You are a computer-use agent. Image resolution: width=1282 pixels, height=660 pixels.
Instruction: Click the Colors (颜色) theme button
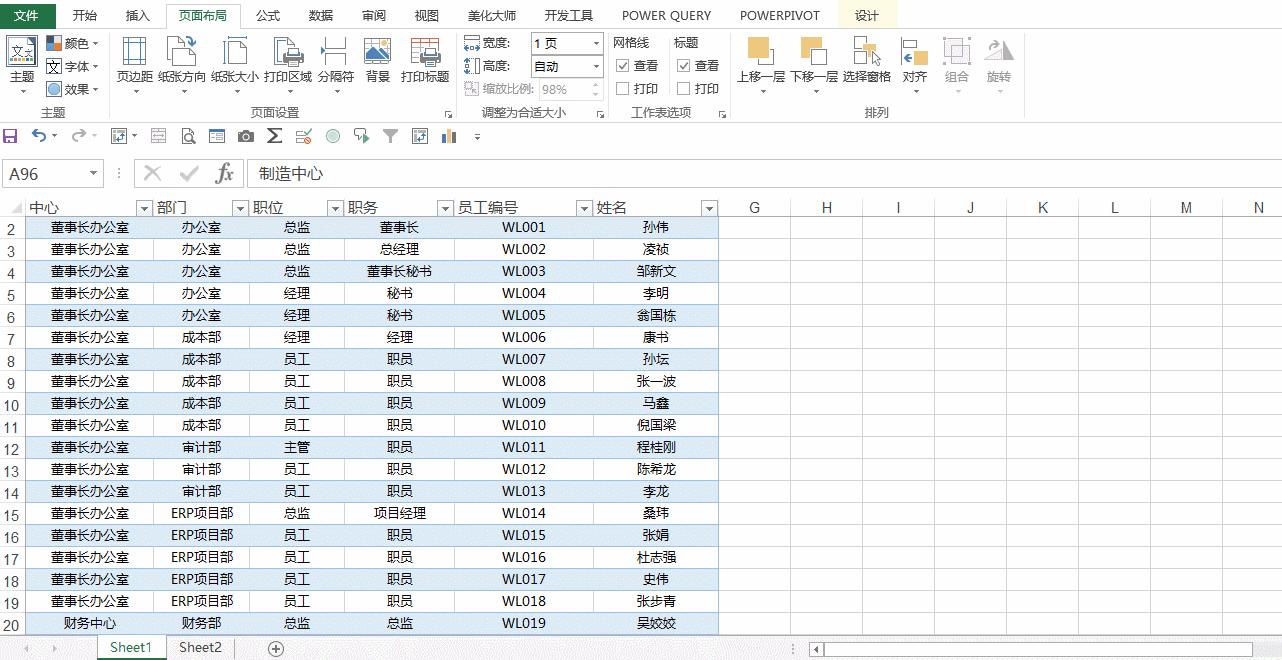pos(73,43)
